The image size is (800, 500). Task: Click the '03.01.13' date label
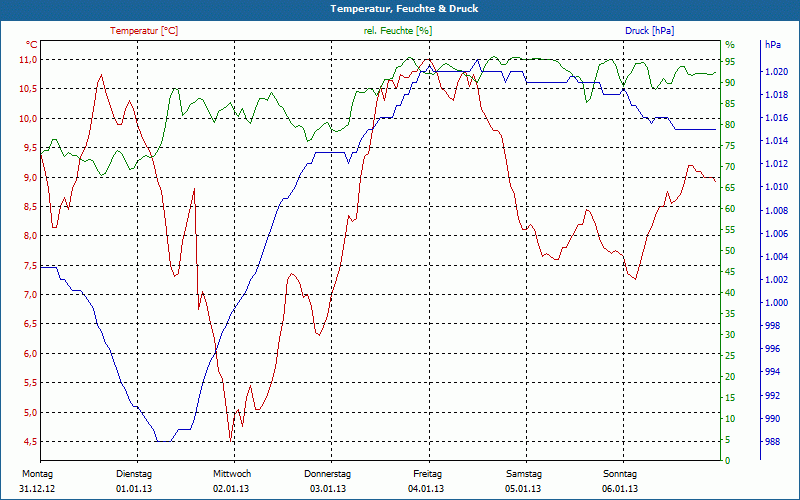pyautogui.click(x=328, y=489)
